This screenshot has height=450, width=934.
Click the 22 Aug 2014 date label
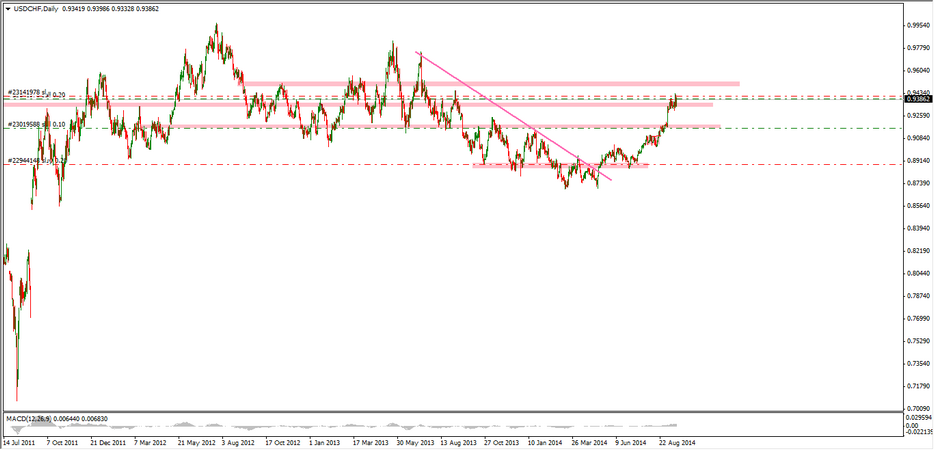click(x=677, y=440)
